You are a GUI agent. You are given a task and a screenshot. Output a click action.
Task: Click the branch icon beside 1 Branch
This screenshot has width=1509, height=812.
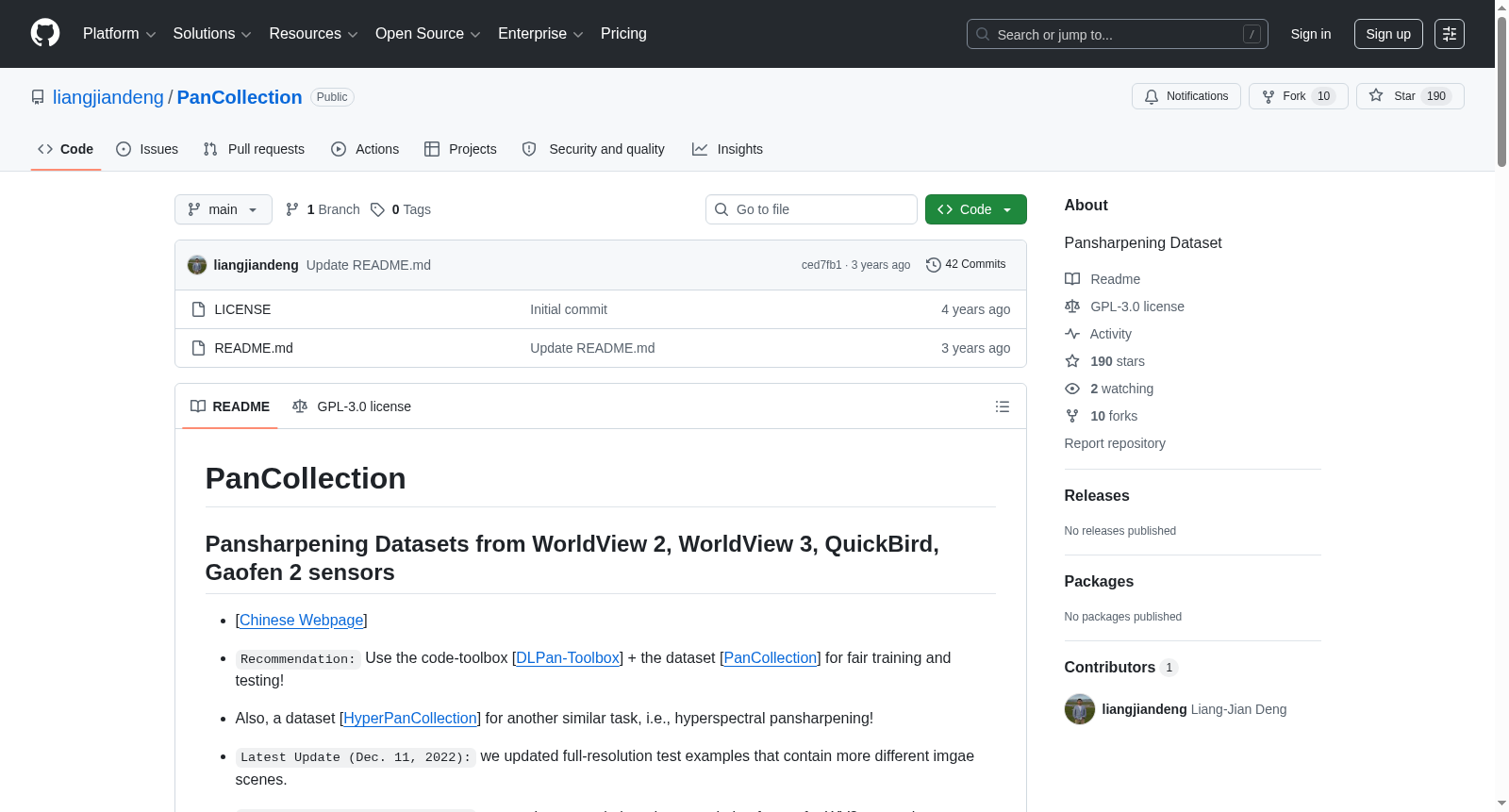(292, 209)
